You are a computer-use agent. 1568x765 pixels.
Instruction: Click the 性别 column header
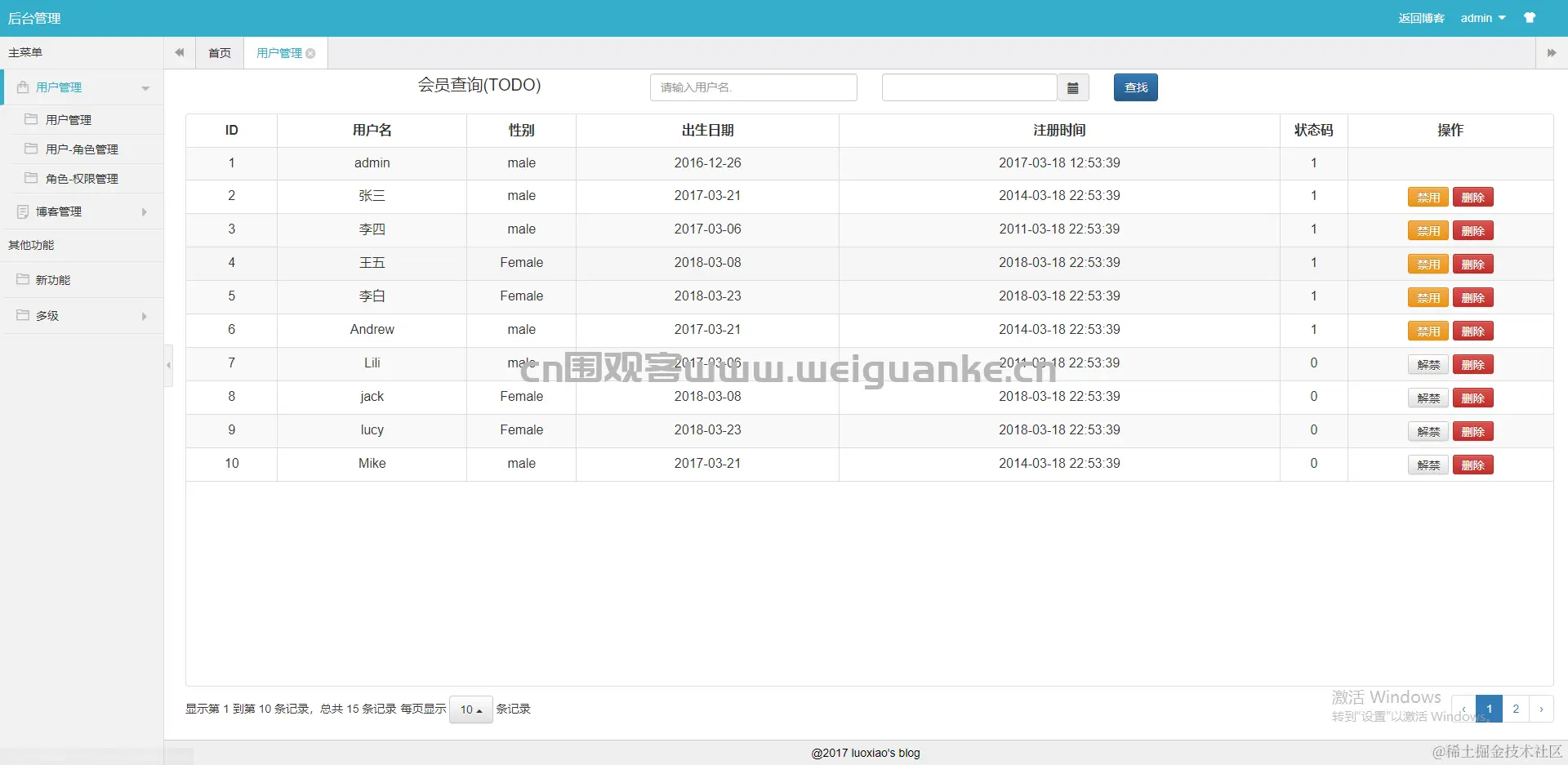[x=521, y=131]
